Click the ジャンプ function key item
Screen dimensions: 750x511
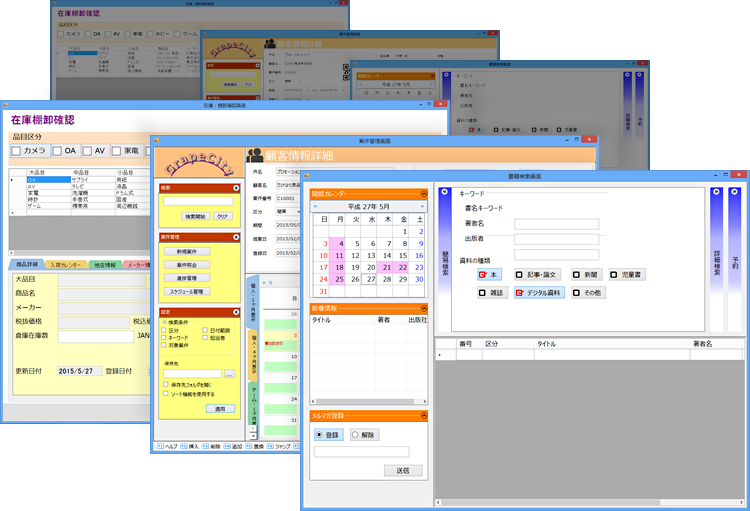click(279, 446)
